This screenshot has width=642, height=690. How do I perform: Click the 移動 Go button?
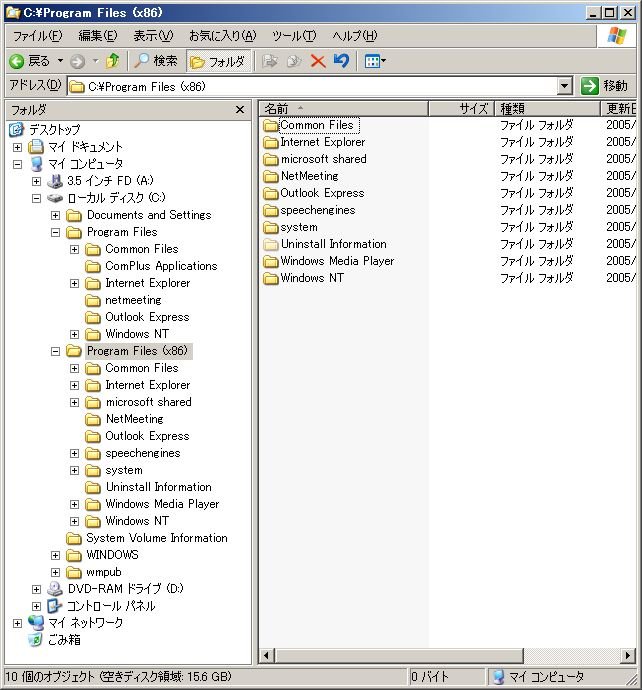click(x=605, y=86)
